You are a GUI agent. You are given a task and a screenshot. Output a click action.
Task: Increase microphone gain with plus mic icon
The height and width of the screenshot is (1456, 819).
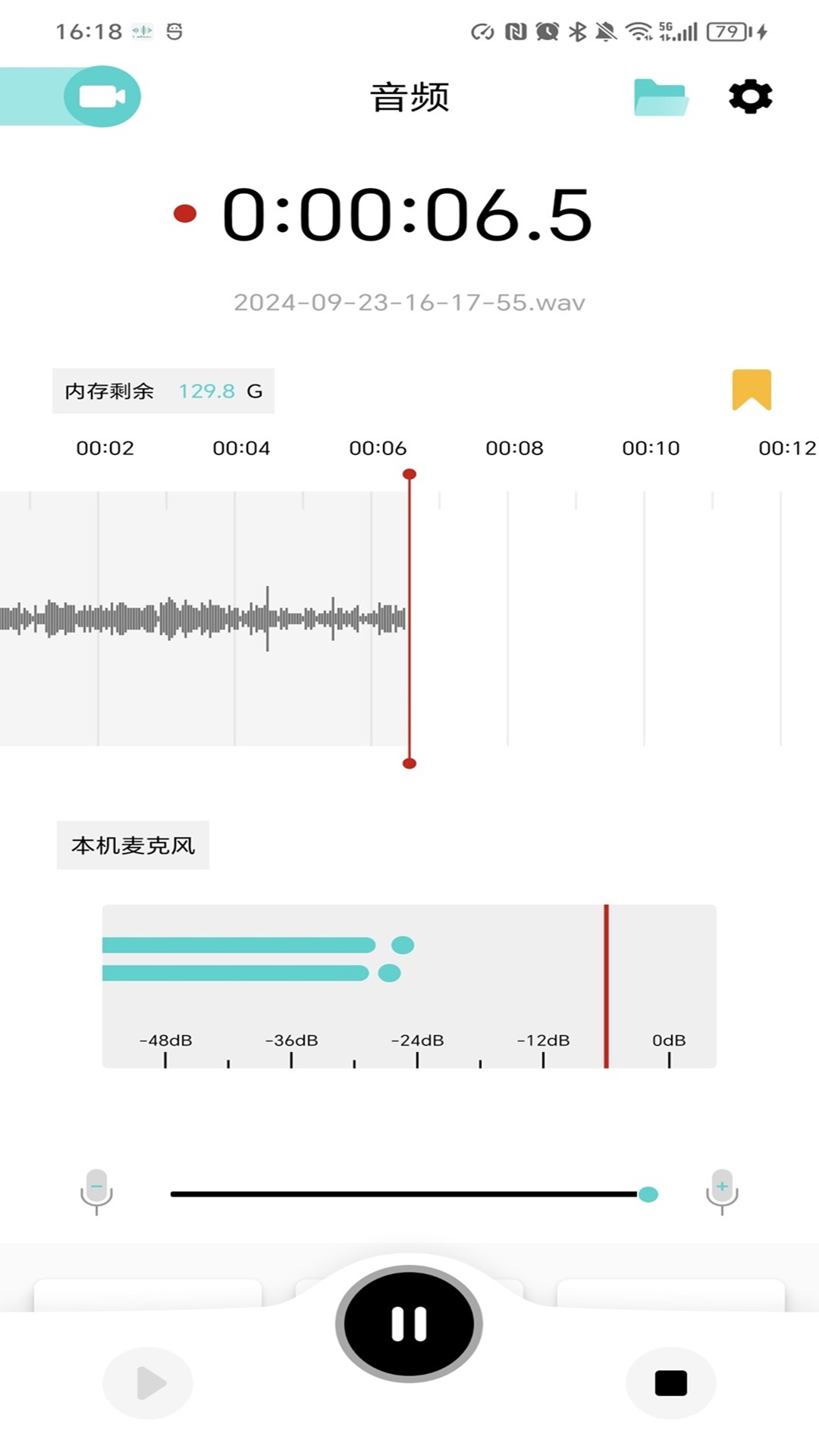coord(721,1191)
